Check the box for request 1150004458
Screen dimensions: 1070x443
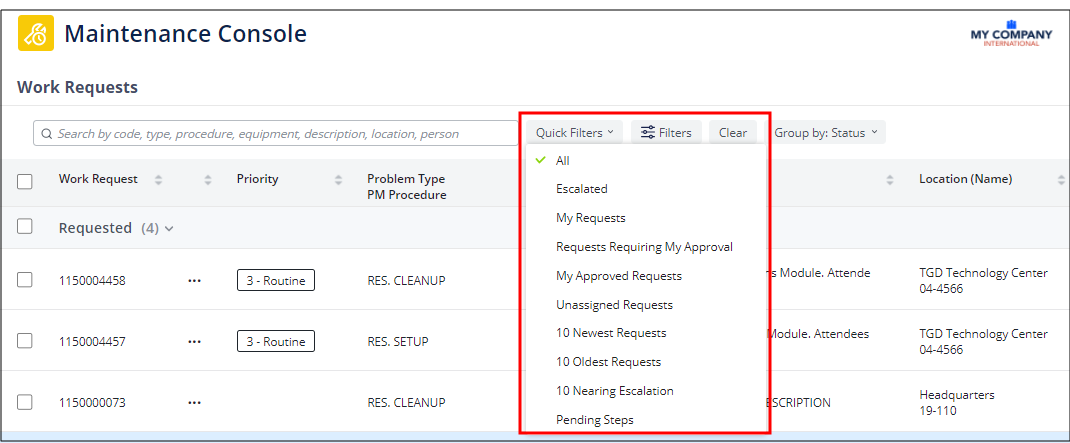point(25,281)
